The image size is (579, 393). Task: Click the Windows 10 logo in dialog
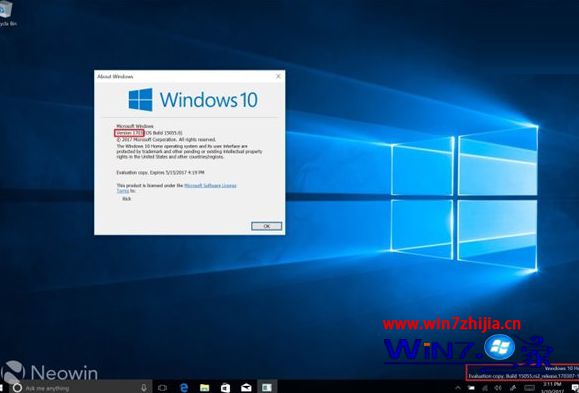click(193, 100)
